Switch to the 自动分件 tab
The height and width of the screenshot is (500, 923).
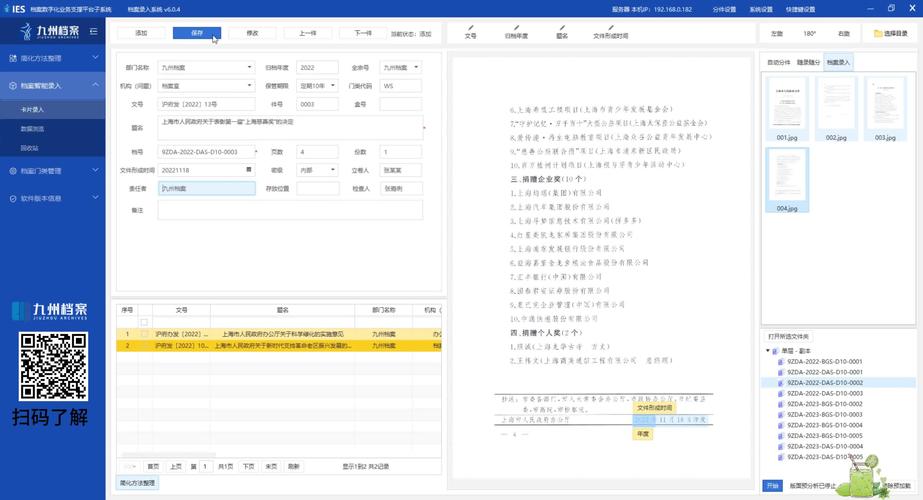[778, 62]
